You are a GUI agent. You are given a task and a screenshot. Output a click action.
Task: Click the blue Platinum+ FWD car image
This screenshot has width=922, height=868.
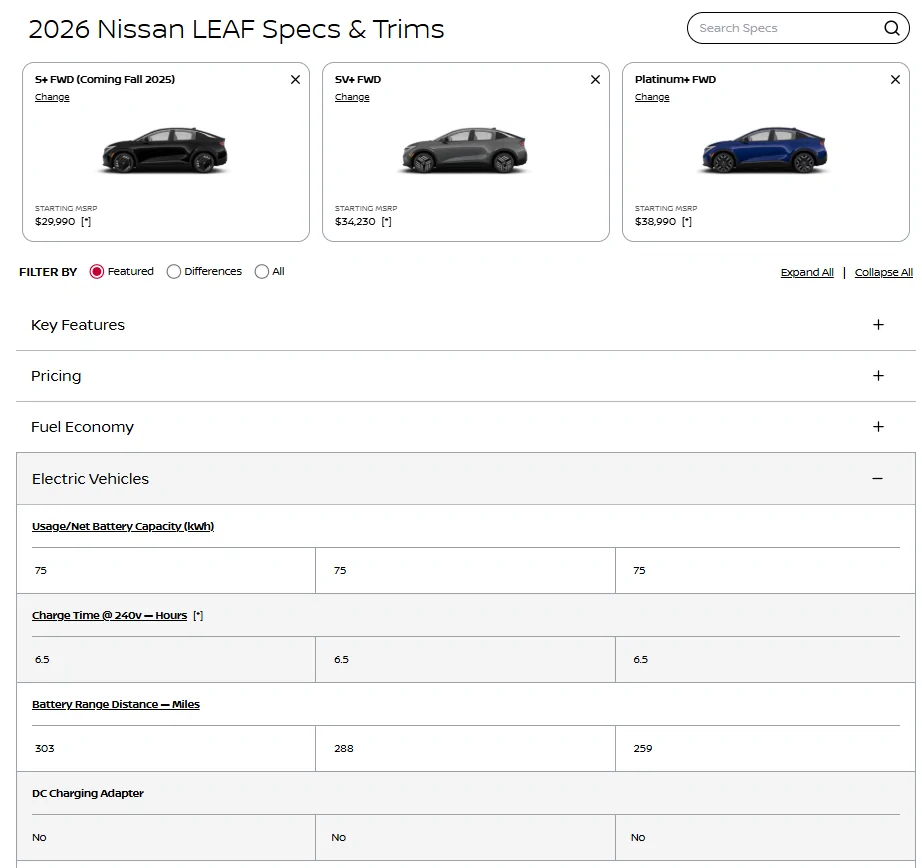point(764,148)
